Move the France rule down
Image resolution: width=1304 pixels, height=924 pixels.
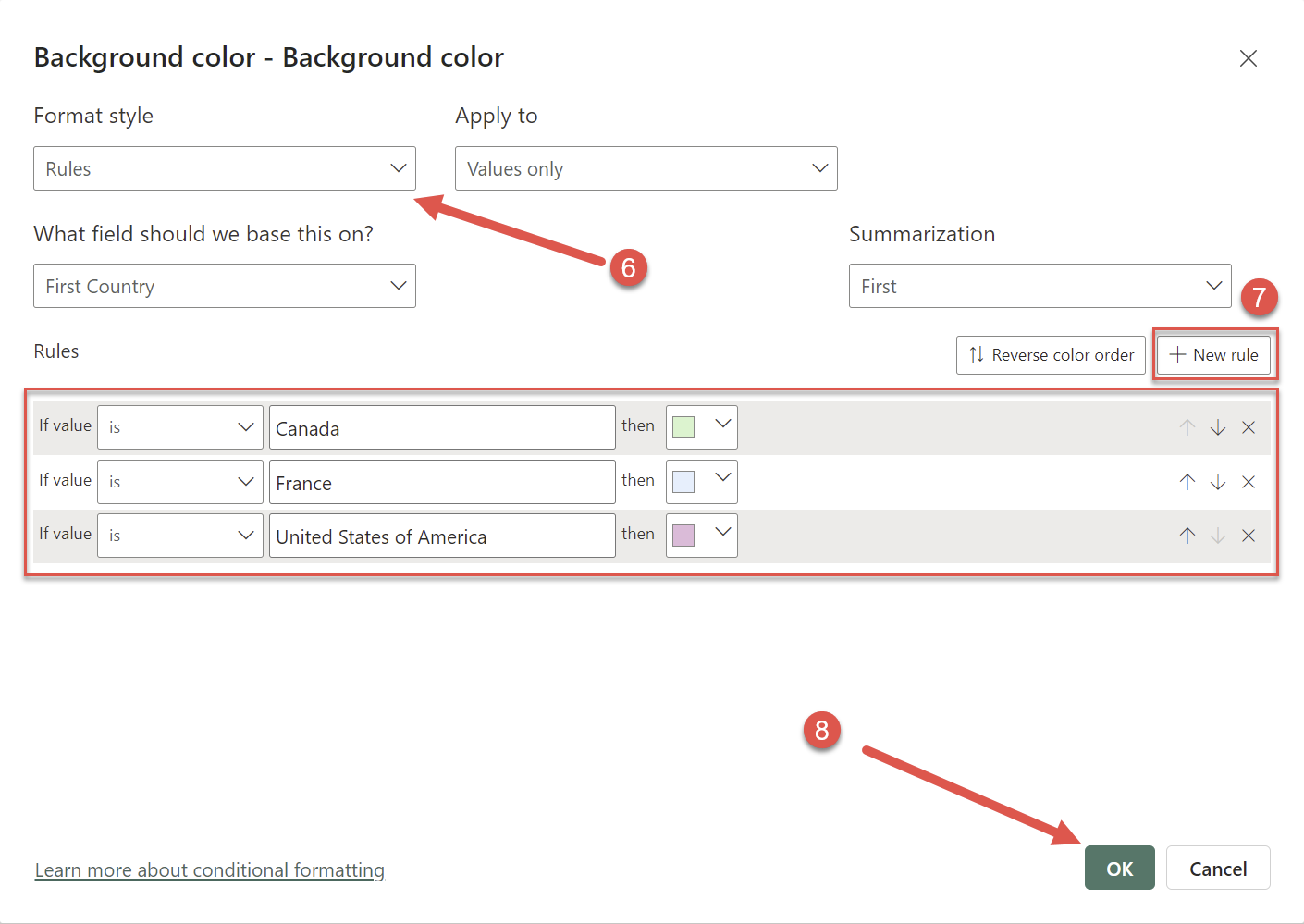tap(1218, 482)
